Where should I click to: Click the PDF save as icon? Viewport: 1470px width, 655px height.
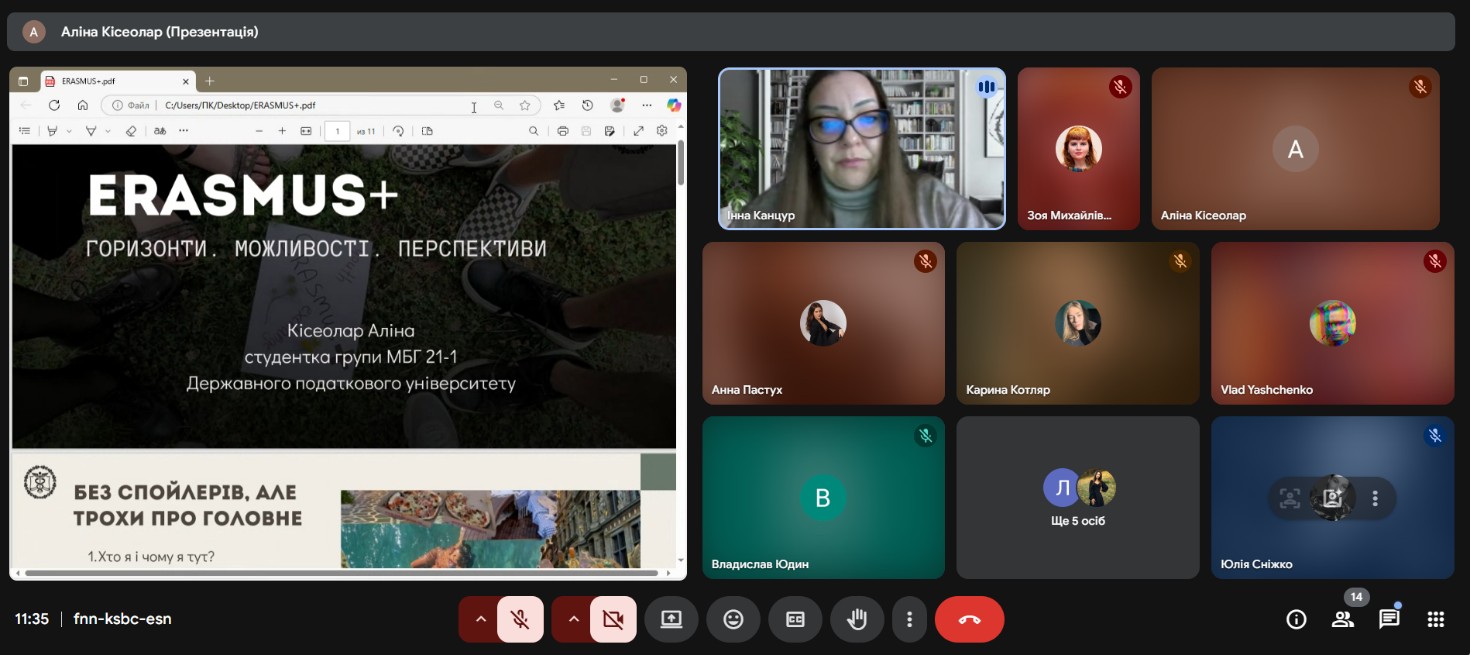(609, 131)
